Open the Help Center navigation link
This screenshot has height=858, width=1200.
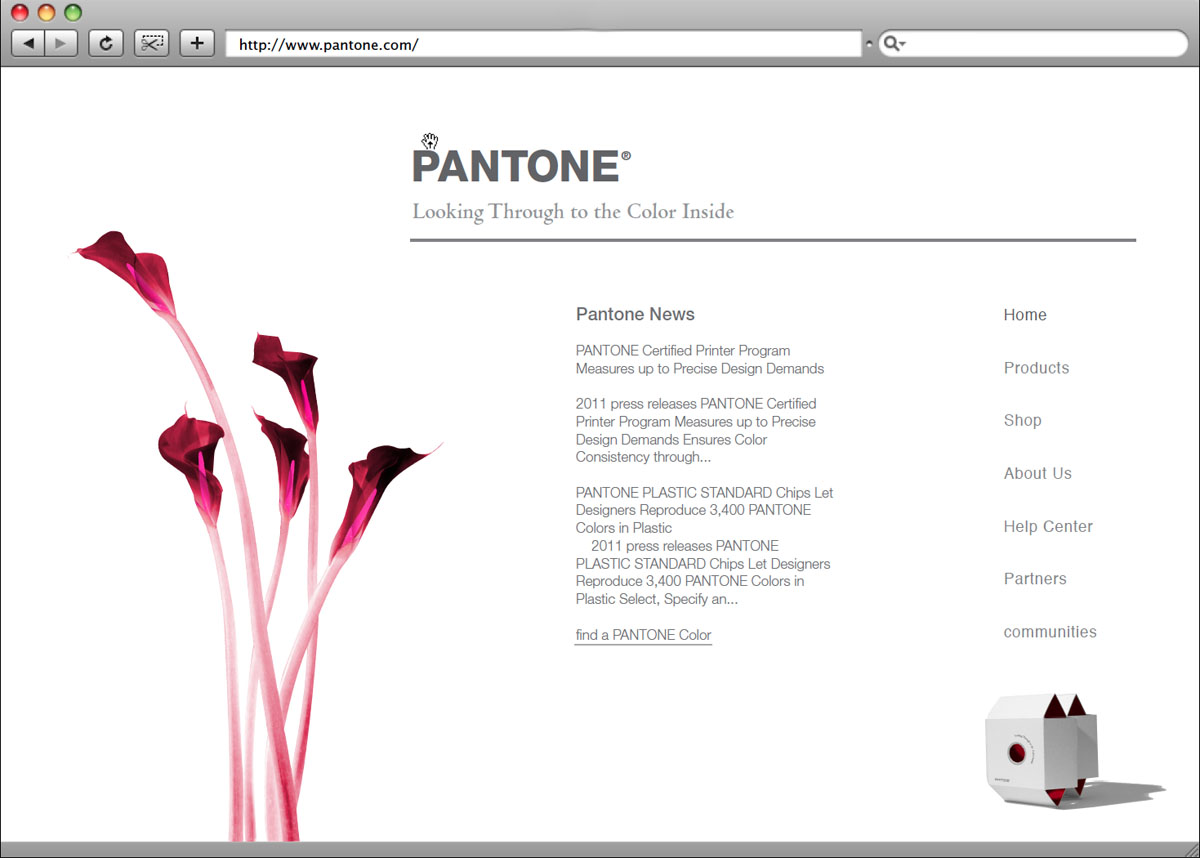pyautogui.click(x=1048, y=526)
